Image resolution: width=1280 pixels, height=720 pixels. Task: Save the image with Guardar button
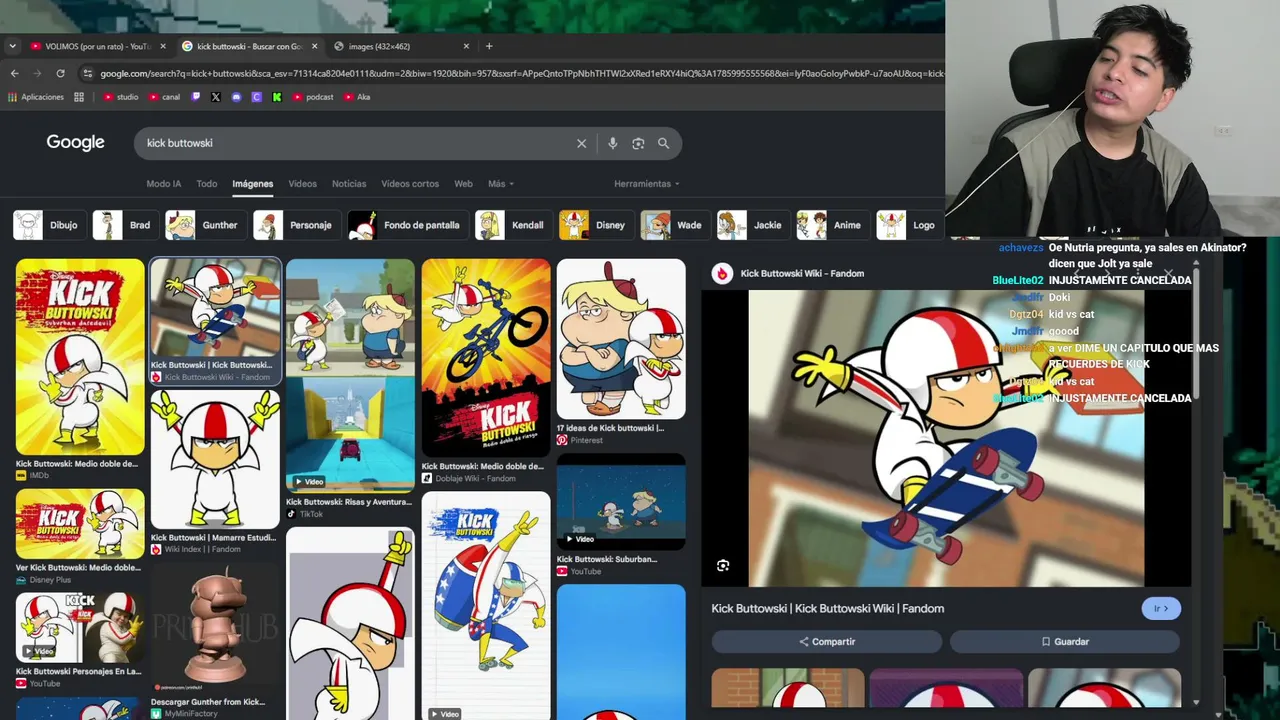pyautogui.click(x=1065, y=641)
